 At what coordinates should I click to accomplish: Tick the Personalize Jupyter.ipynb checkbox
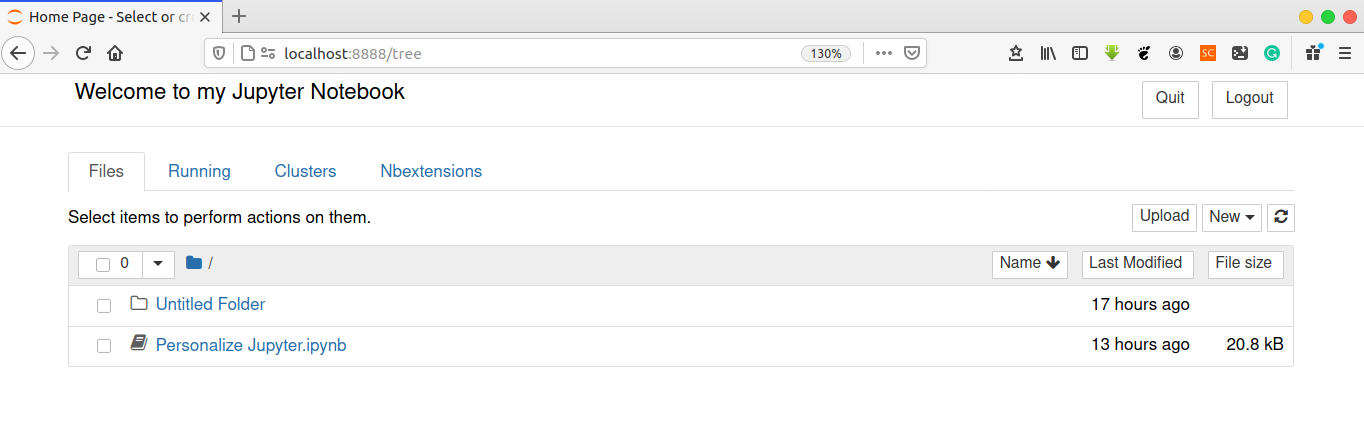[x=104, y=346]
